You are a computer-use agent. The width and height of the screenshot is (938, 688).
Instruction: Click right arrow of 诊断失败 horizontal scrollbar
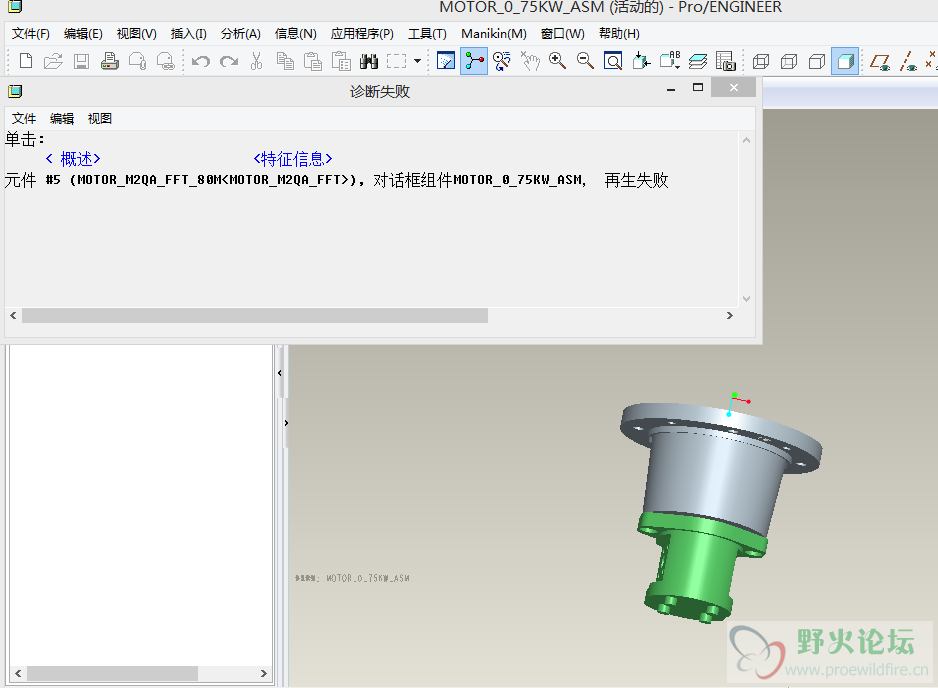point(730,315)
